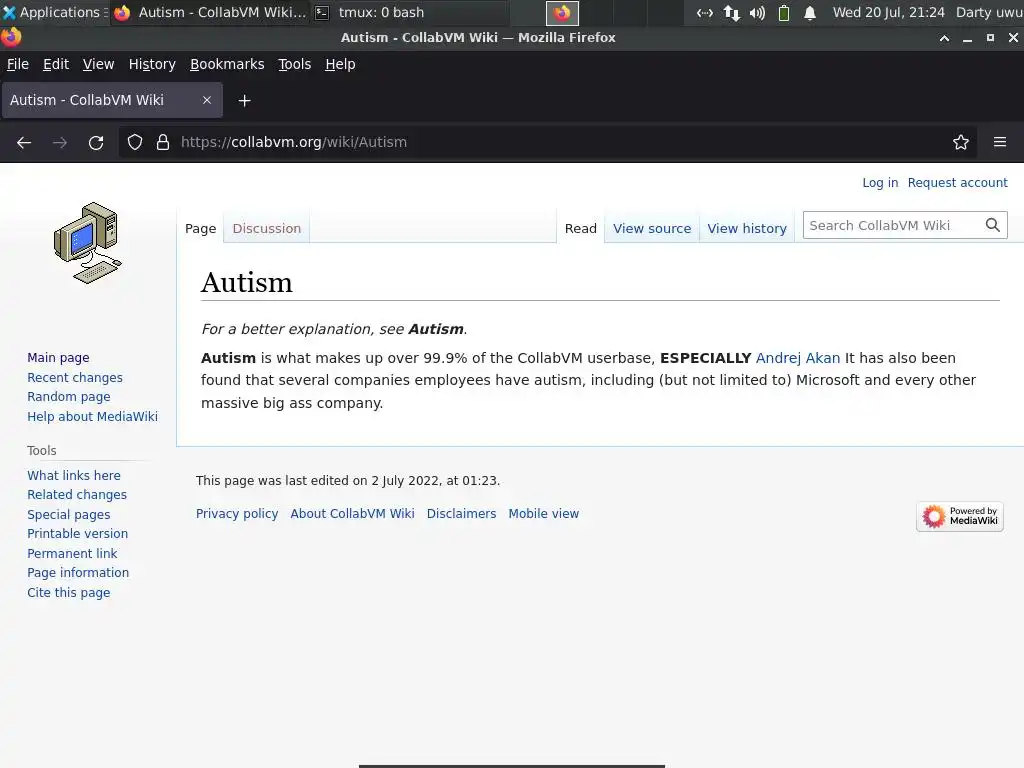
Task: Open a Random page
Action: [69, 396]
